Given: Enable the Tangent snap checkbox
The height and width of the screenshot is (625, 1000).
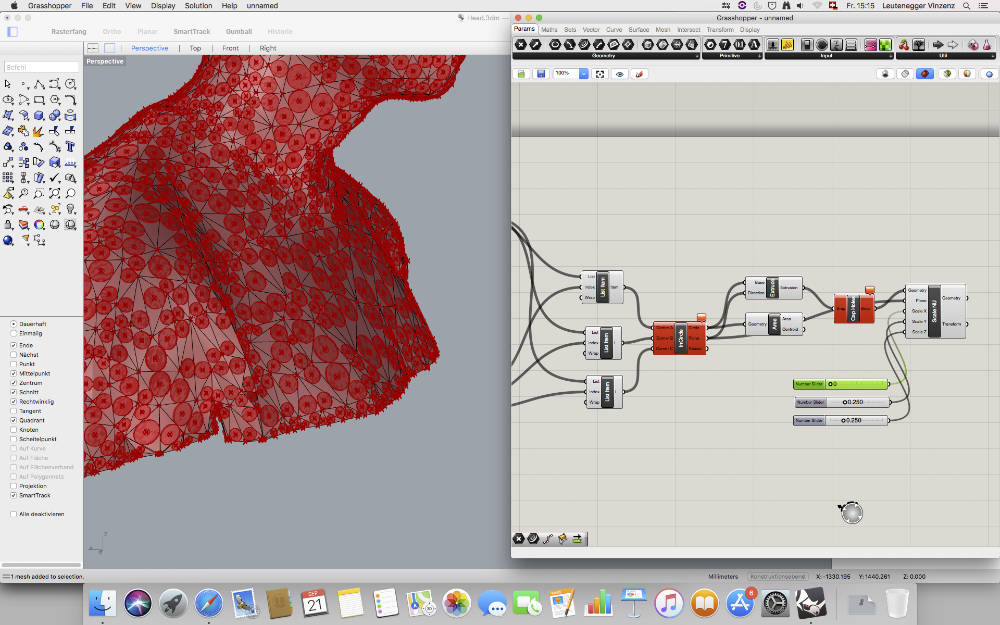Looking at the screenshot, I should pos(13,411).
